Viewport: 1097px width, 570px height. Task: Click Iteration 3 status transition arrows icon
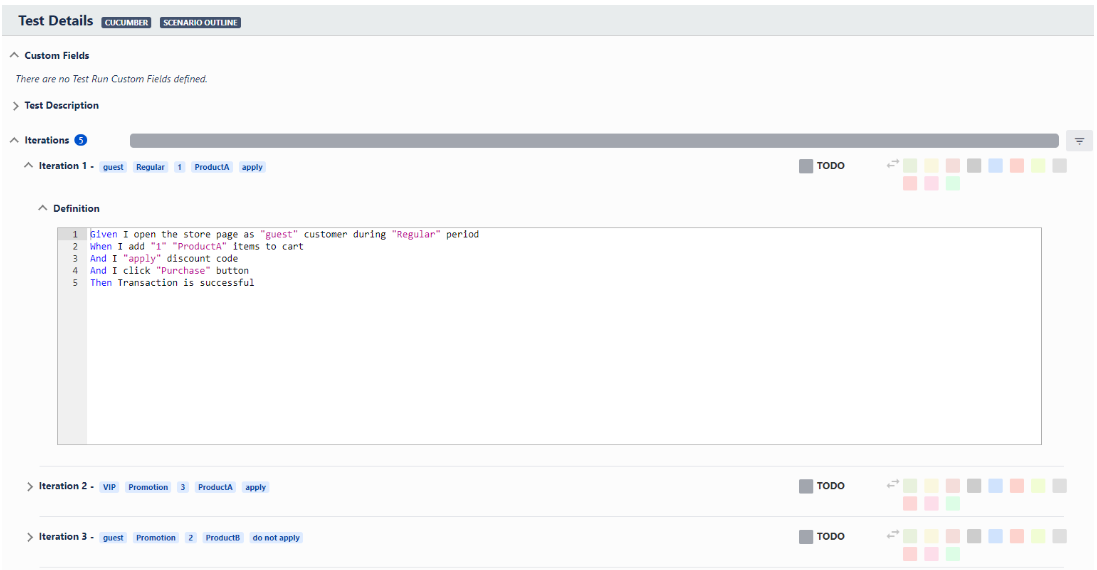pos(892,534)
